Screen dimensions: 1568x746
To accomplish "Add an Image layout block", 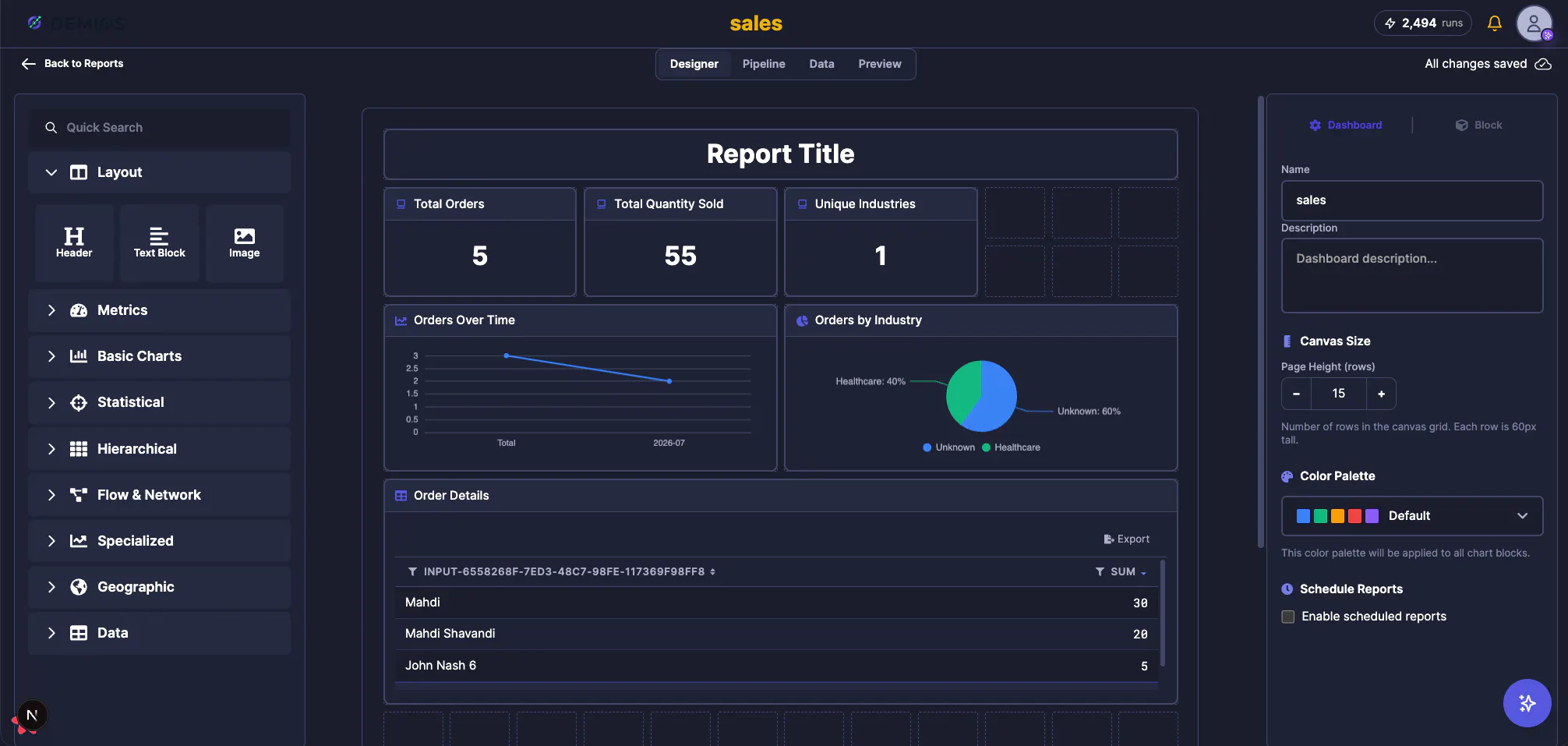I will tap(245, 242).
